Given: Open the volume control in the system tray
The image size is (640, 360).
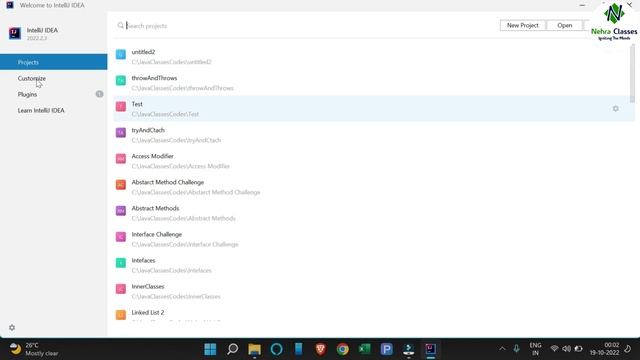Looking at the screenshot, I should click(567, 349).
